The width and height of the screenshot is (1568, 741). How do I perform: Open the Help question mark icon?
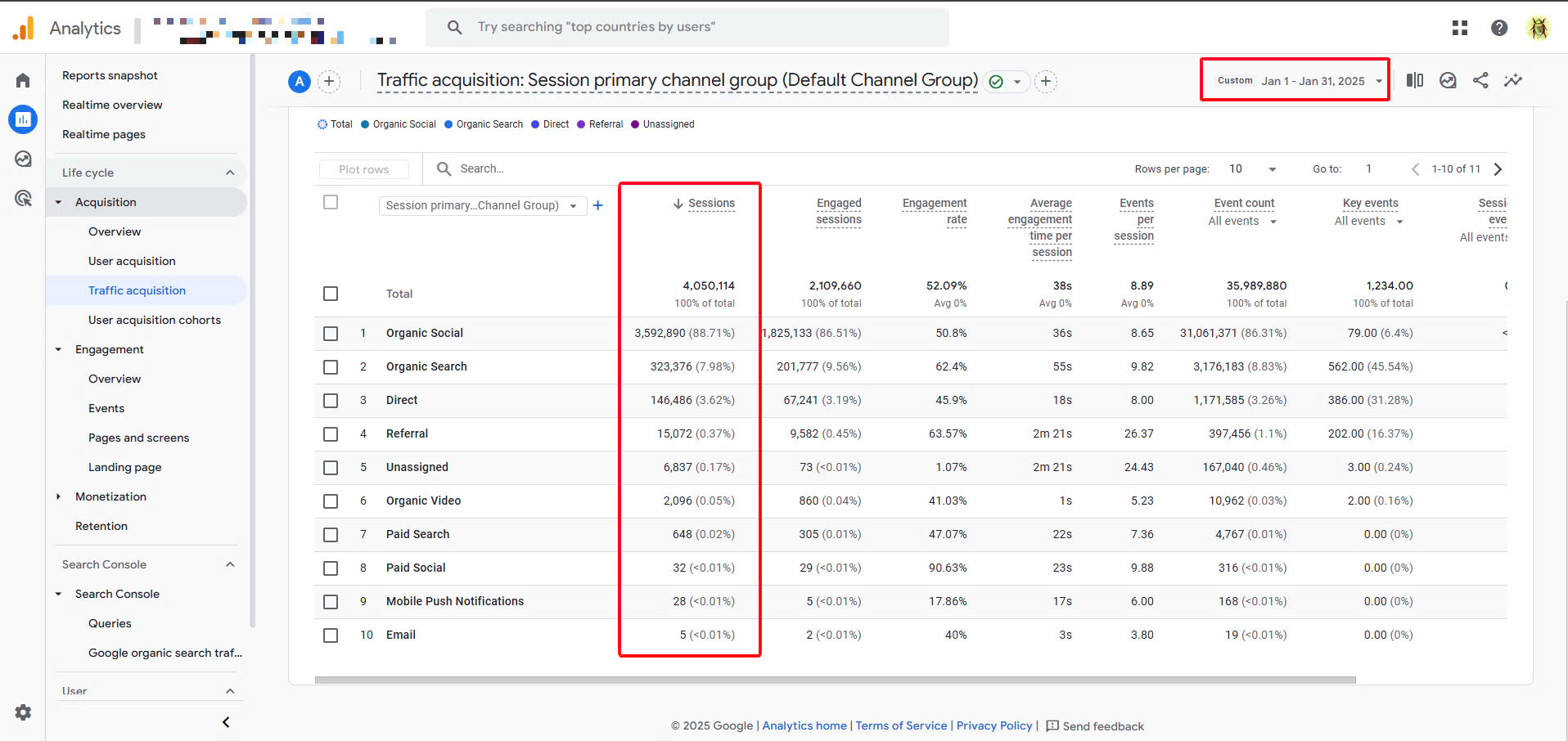[x=1499, y=28]
